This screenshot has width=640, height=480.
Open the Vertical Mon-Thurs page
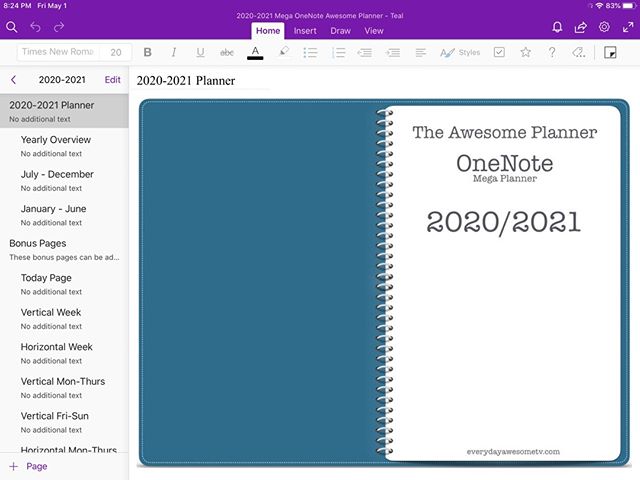(64, 388)
